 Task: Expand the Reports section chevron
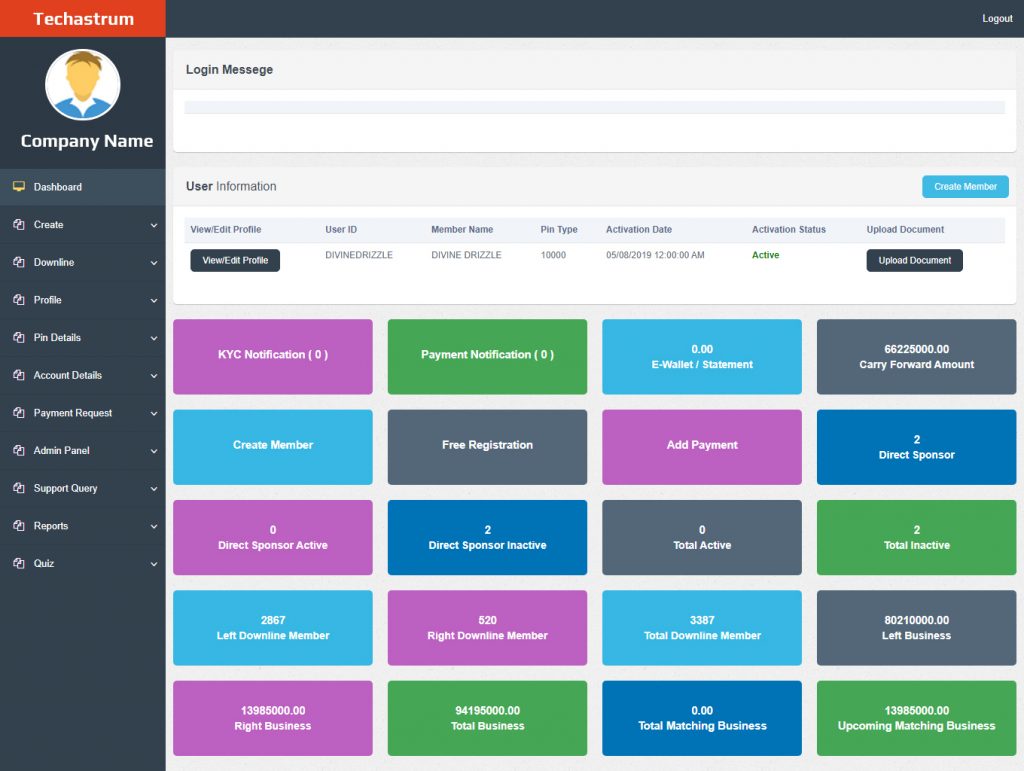pos(153,527)
